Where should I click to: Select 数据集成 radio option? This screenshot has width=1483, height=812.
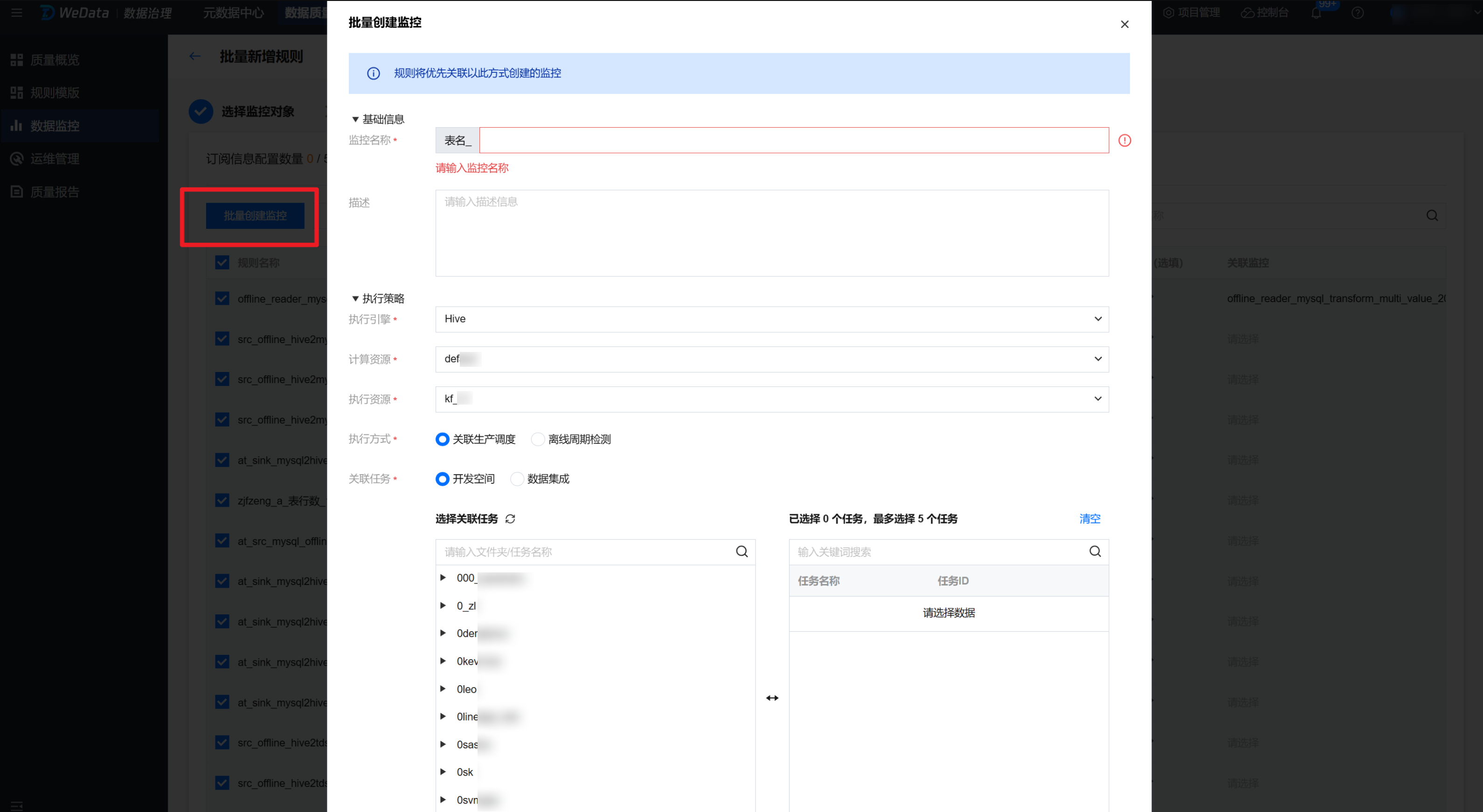(517, 479)
